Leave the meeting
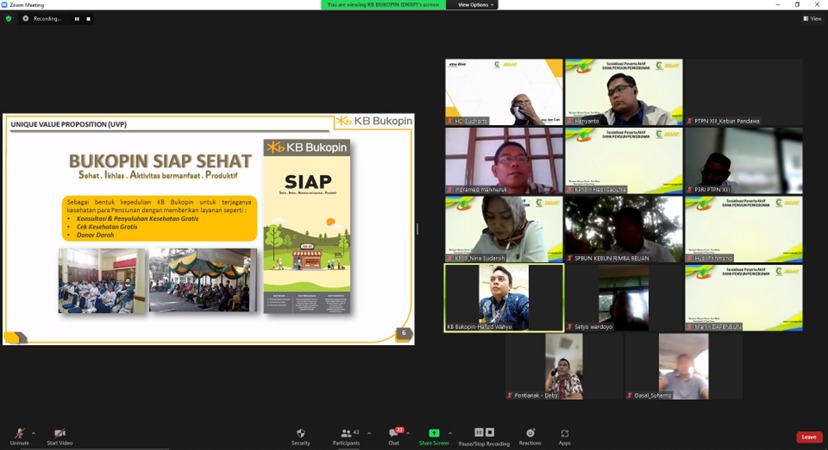Image resolution: width=828 pixels, height=450 pixels. pos(809,437)
